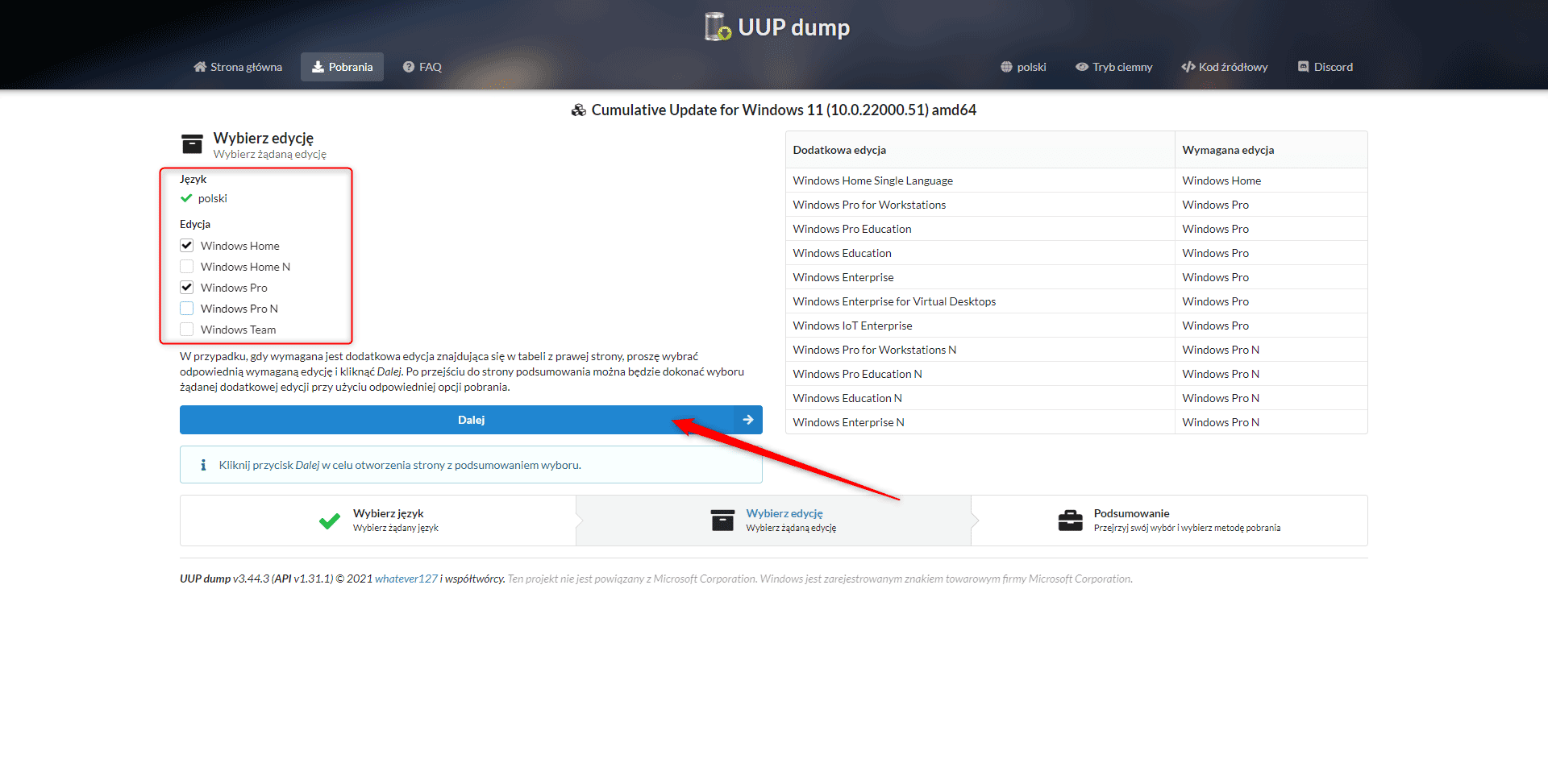Image resolution: width=1548 pixels, height=784 pixels.
Task: Click the briefcase icon of Podsumowanie
Action: pos(1071,521)
